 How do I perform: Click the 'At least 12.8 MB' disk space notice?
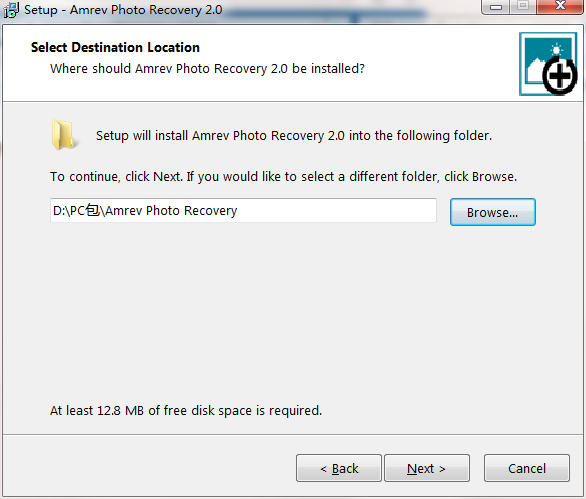click(x=186, y=410)
